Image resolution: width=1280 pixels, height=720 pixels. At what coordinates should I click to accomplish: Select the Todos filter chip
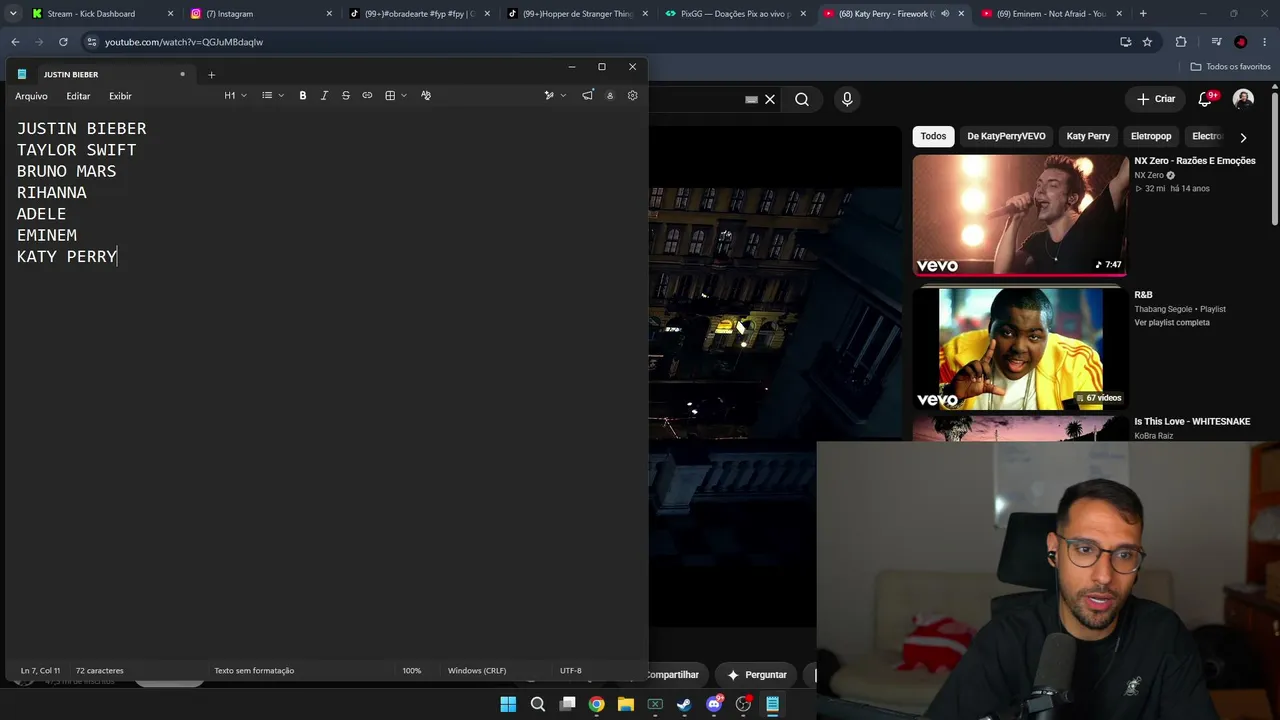pos(933,137)
